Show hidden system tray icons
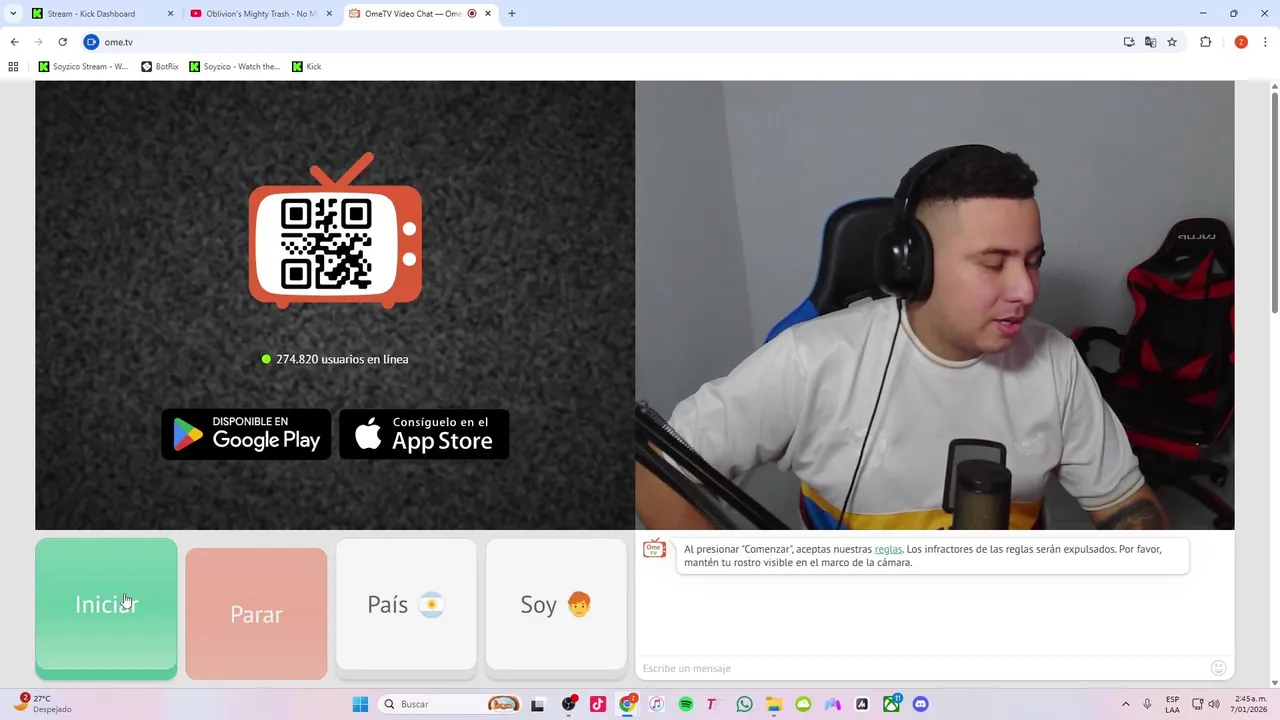 (1125, 704)
